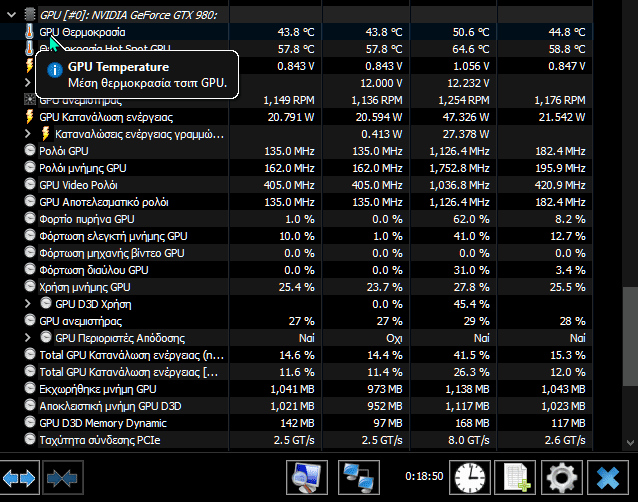Click the icon beside Ταχύτητα σύνδεσης PCIe

click(30, 440)
